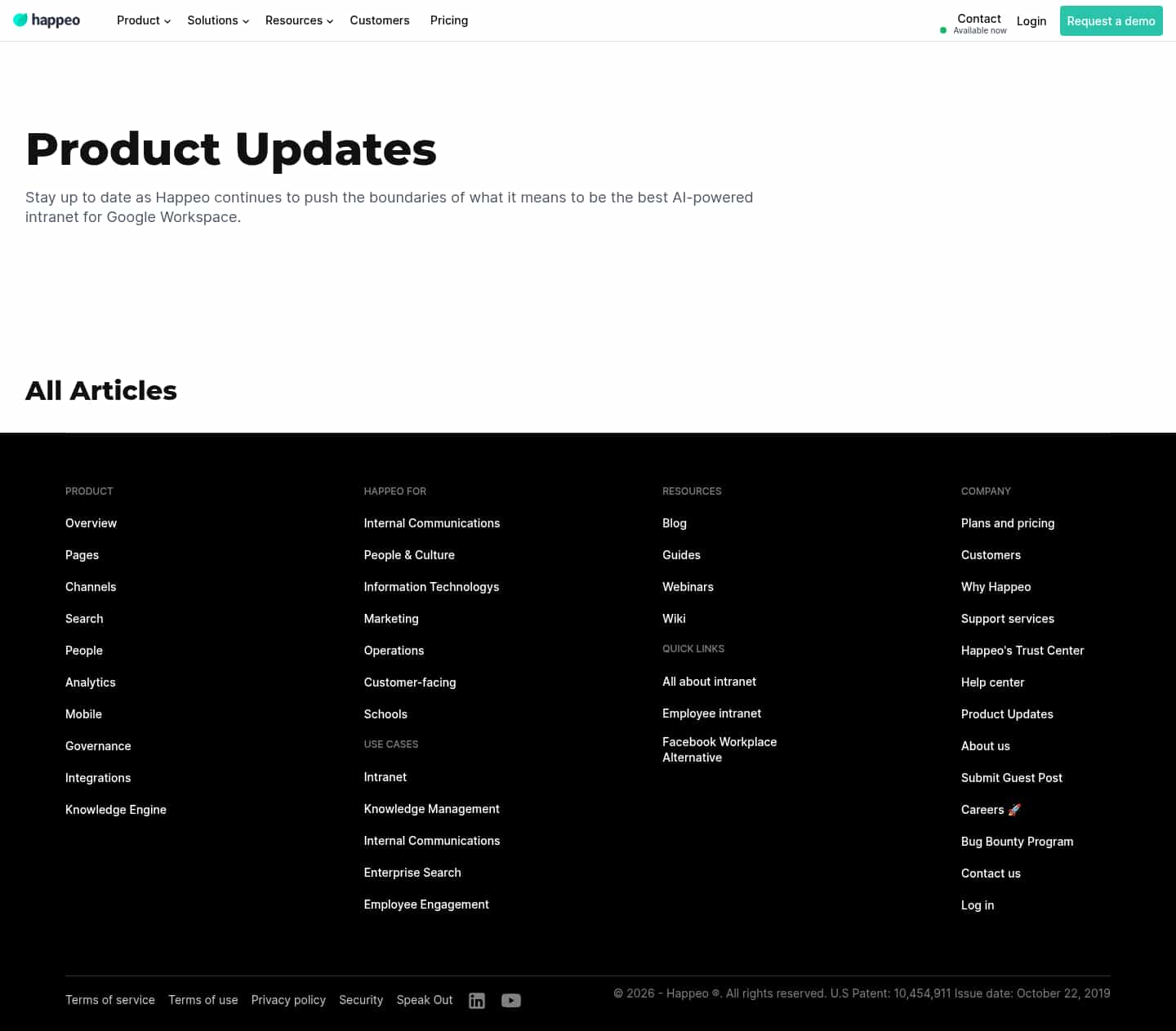Click the Plans and pricing company link

click(x=1008, y=522)
